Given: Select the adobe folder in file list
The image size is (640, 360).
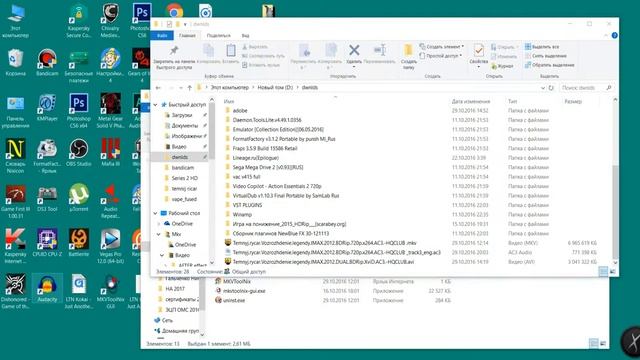Looking at the screenshot, I should pos(240,111).
